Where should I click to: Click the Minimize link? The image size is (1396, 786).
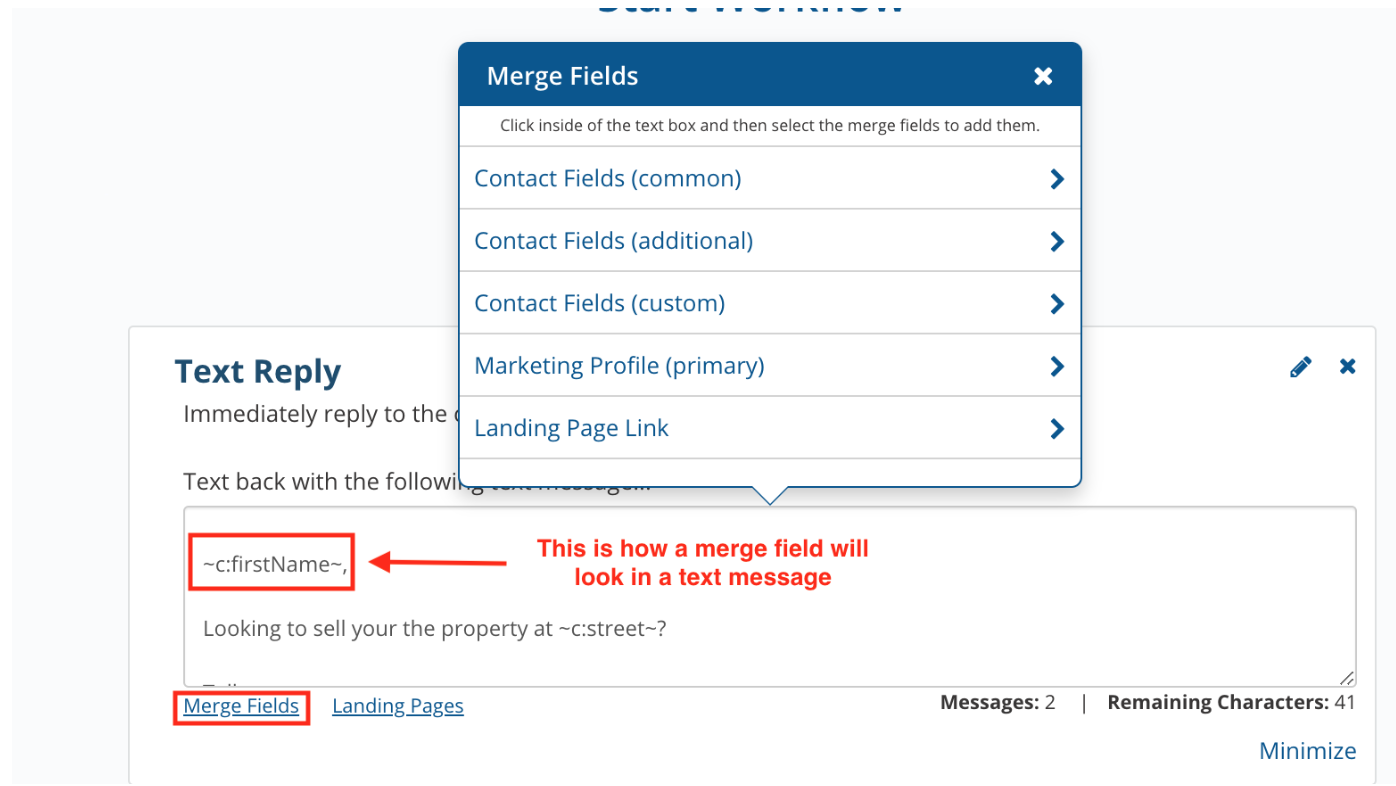[1307, 751]
